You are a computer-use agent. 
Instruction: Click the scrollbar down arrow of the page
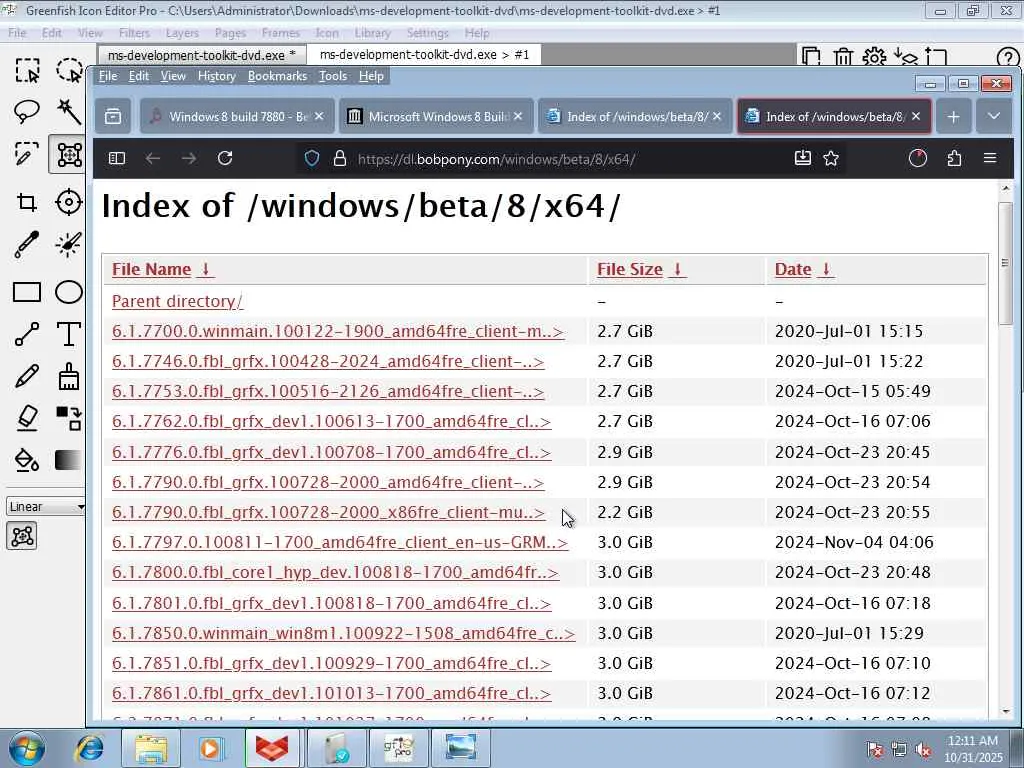[1005, 711]
